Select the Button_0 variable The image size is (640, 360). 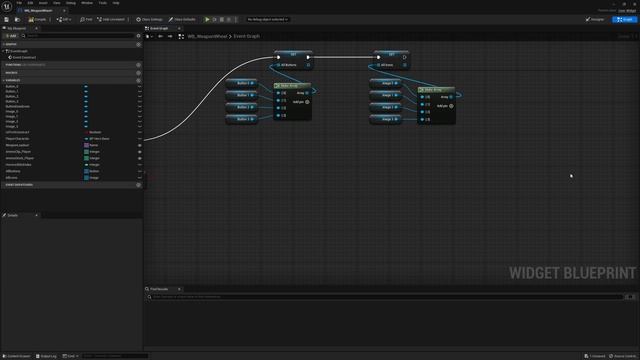click(x=12, y=87)
